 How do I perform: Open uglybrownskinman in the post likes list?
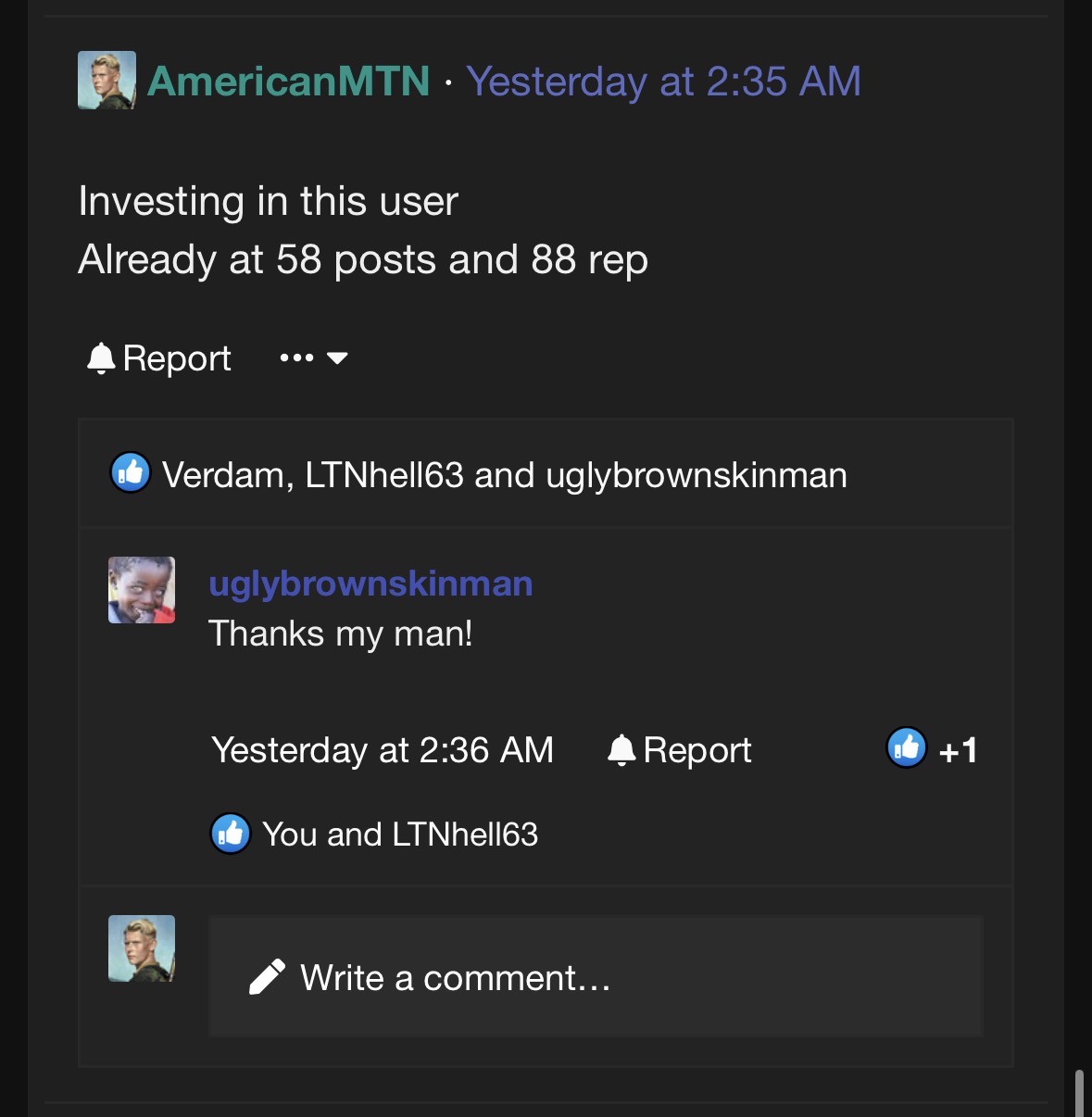click(696, 475)
